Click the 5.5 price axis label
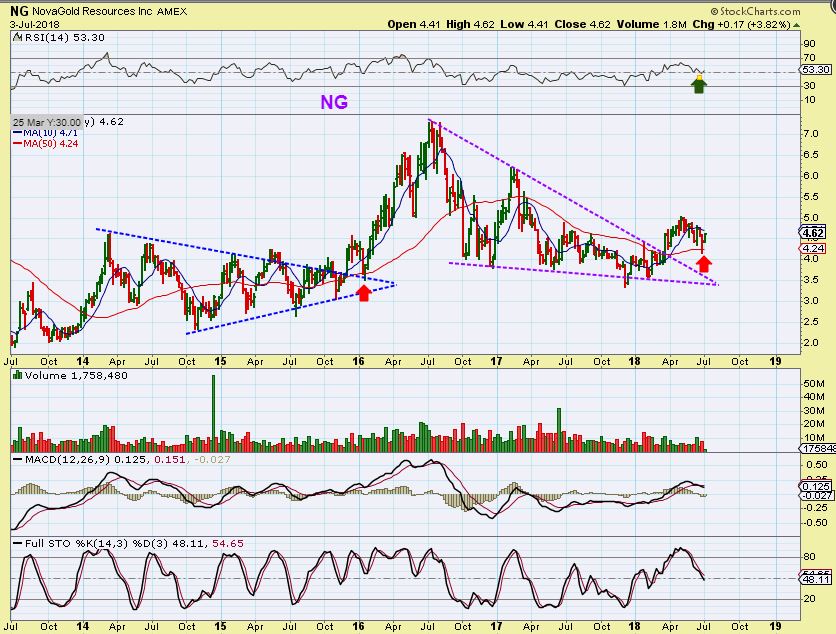Screen dimensions: 836x634 click(811, 196)
